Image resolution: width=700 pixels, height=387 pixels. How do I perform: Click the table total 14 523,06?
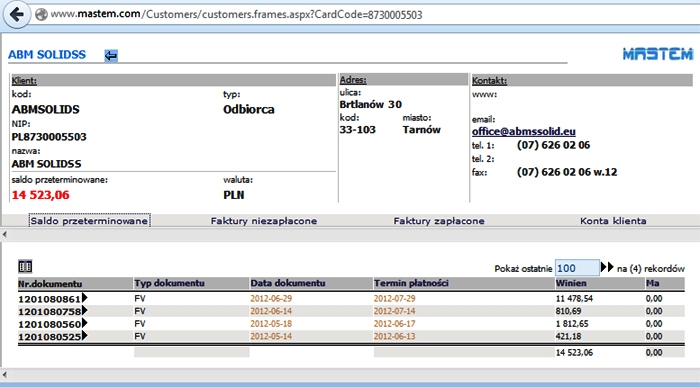pos(574,353)
